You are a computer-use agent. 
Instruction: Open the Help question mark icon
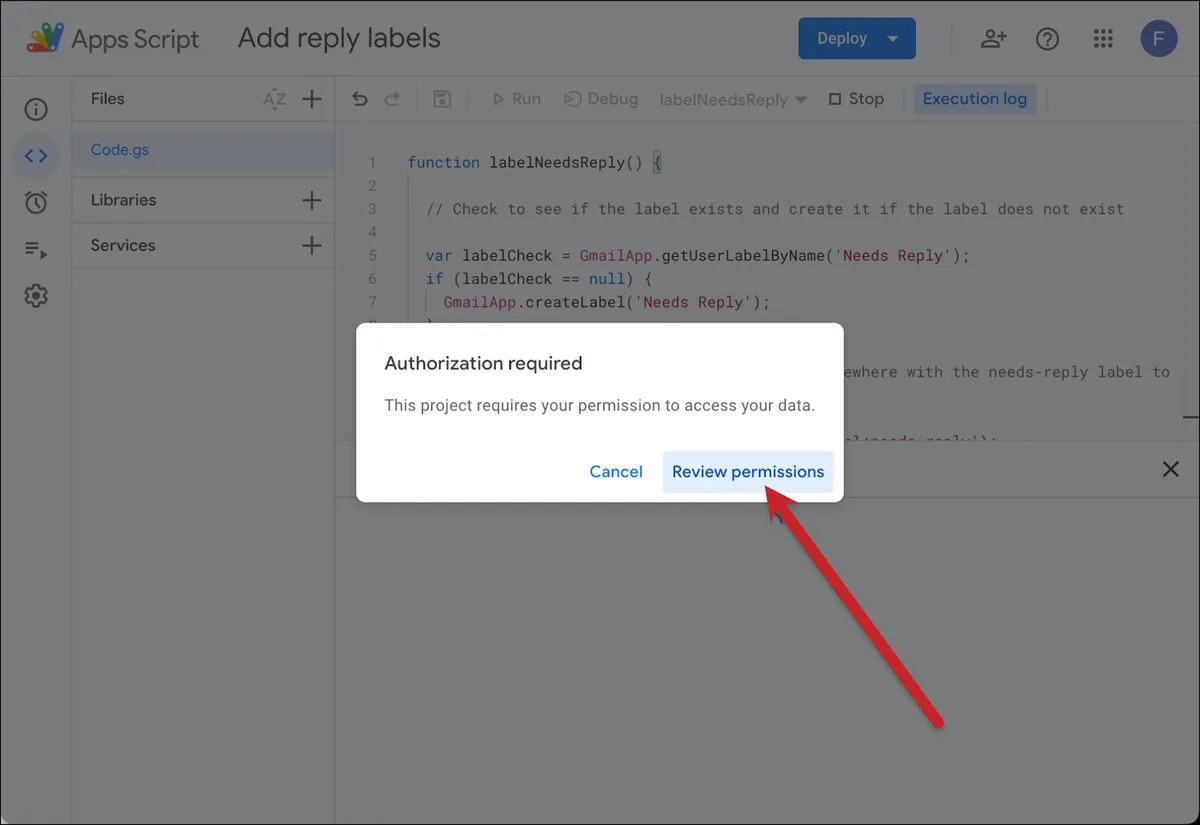tap(1047, 39)
